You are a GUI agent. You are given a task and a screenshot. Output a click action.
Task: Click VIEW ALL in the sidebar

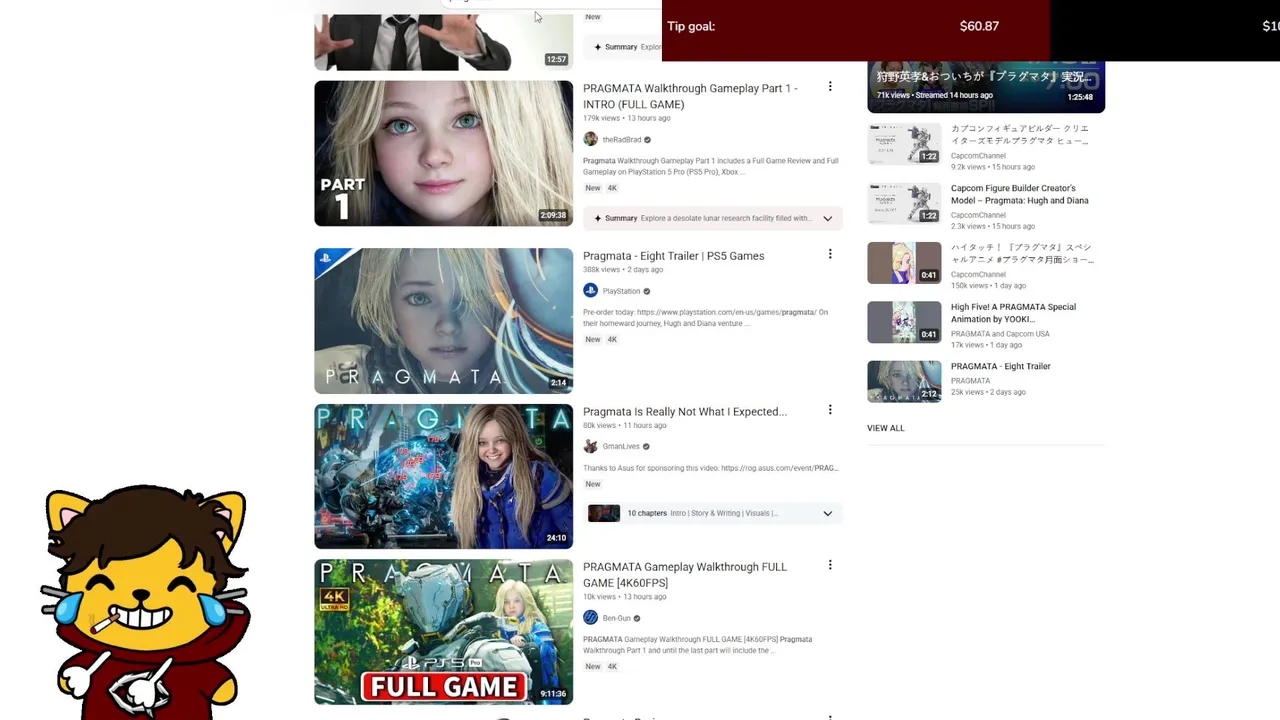click(x=885, y=428)
